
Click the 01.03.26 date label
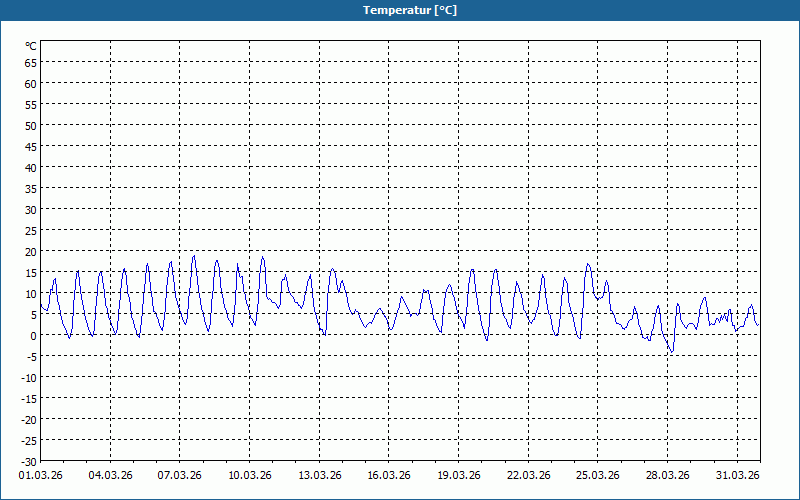[40, 475]
